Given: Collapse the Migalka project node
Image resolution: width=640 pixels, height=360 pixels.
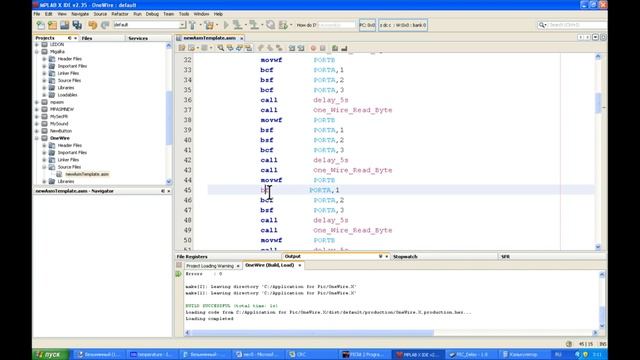Looking at the screenshot, I should [x=37, y=52].
